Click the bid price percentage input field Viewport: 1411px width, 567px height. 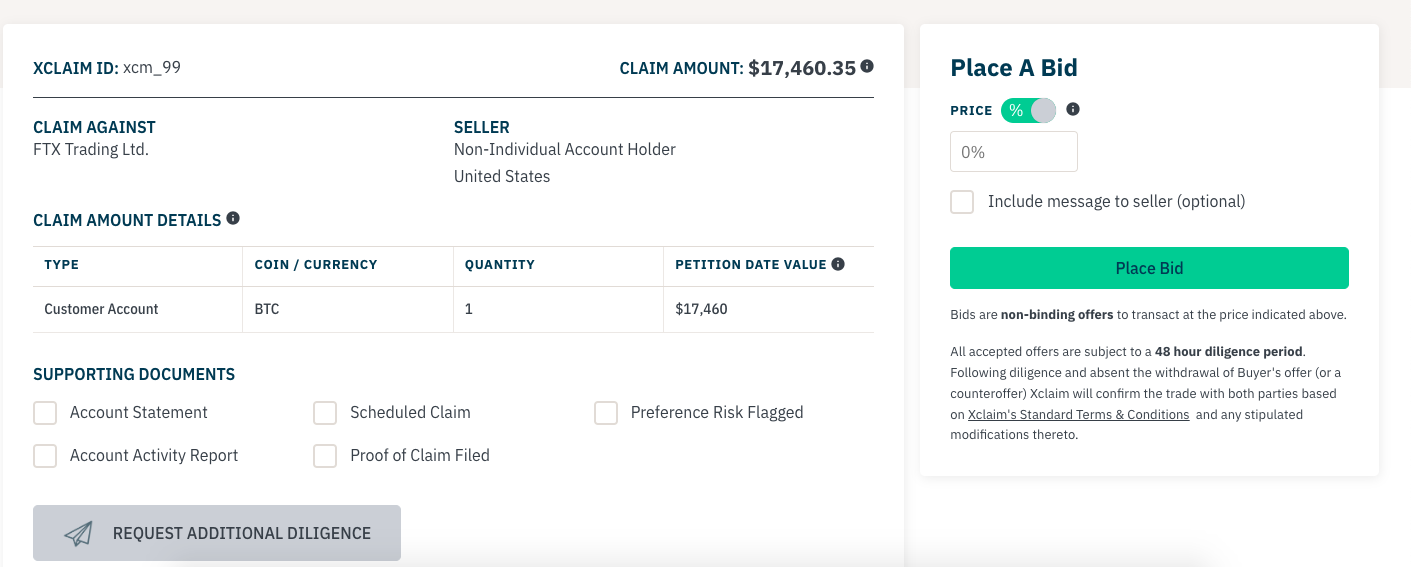click(x=1013, y=152)
